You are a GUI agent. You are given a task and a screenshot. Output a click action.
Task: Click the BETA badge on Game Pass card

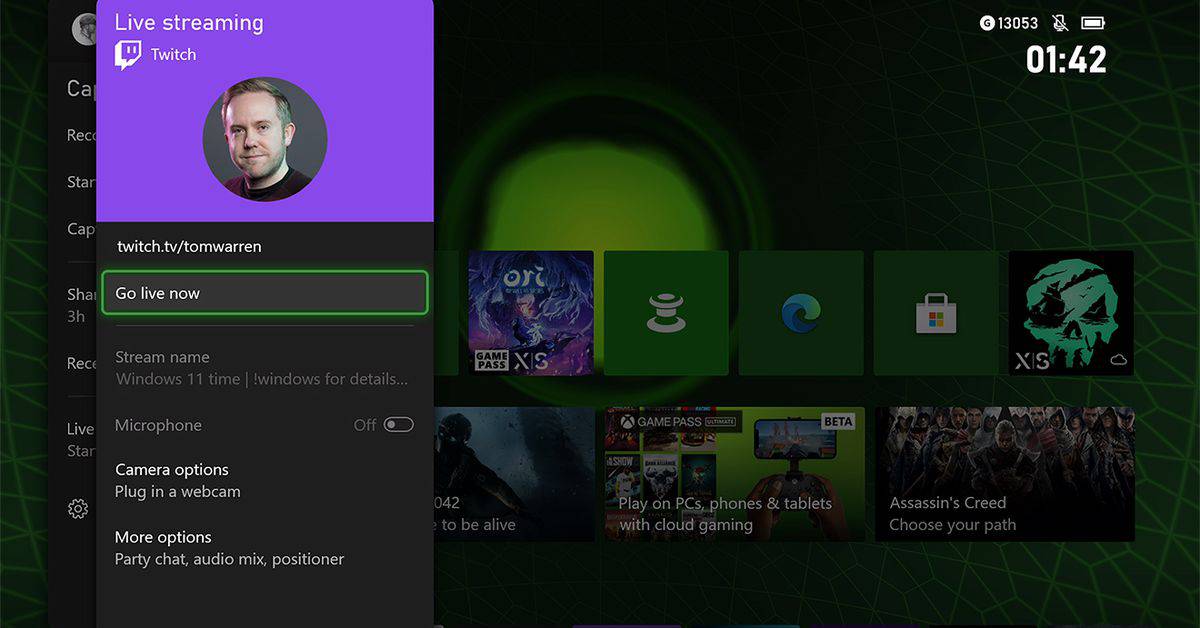[x=838, y=421]
